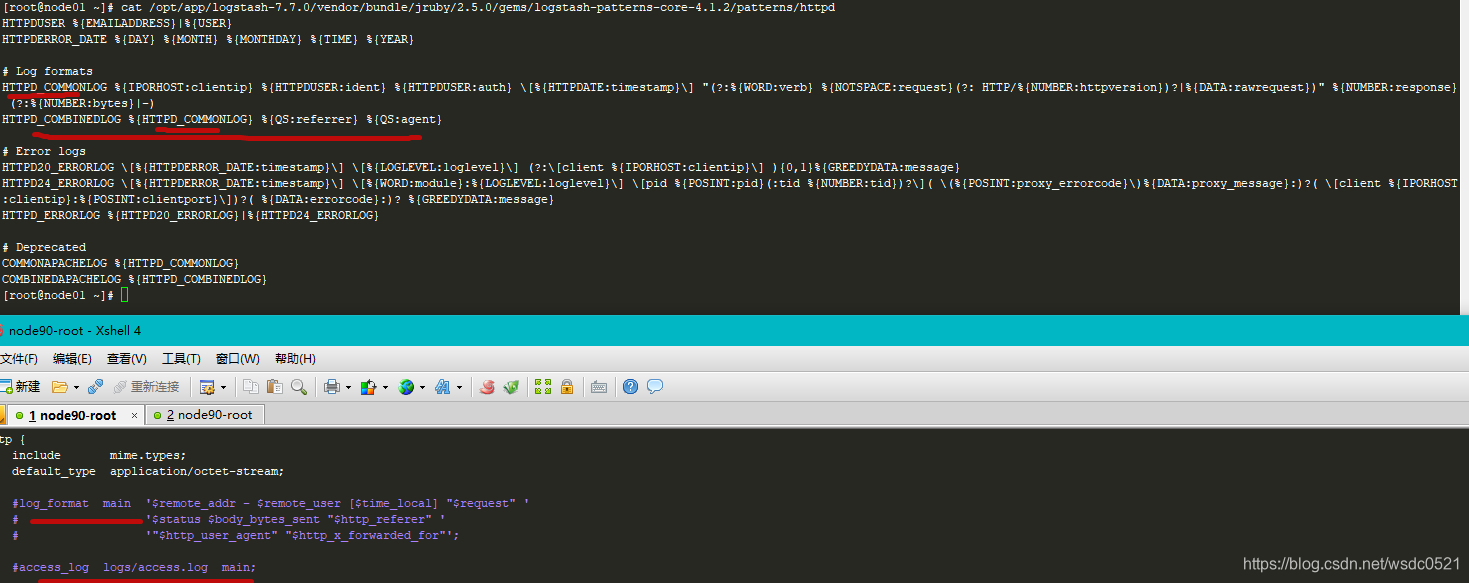The width and height of the screenshot is (1469, 583).
Task: Open the 工具(T) menu
Action: click(x=181, y=359)
